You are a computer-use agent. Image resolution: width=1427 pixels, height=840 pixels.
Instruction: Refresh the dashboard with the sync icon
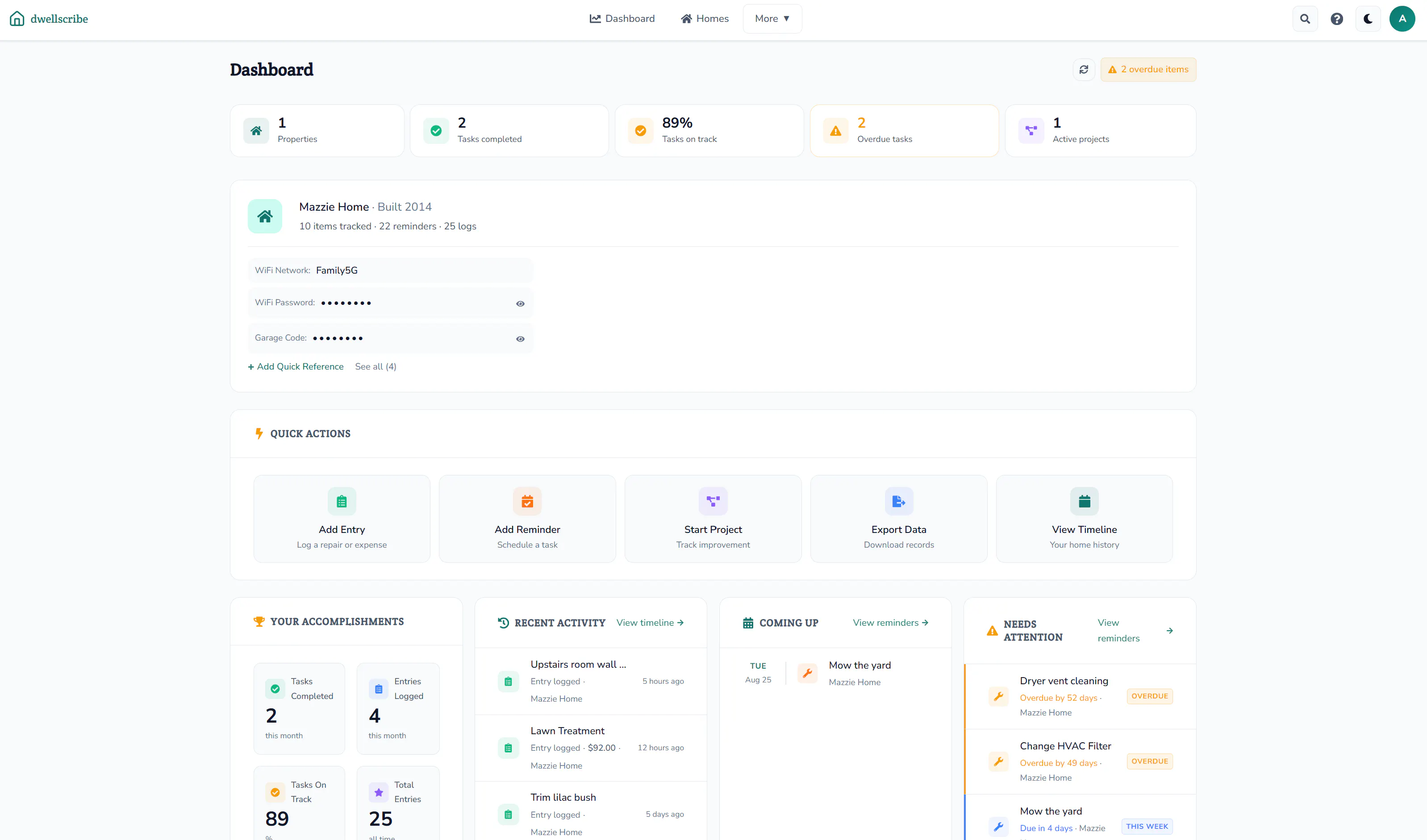coord(1084,70)
